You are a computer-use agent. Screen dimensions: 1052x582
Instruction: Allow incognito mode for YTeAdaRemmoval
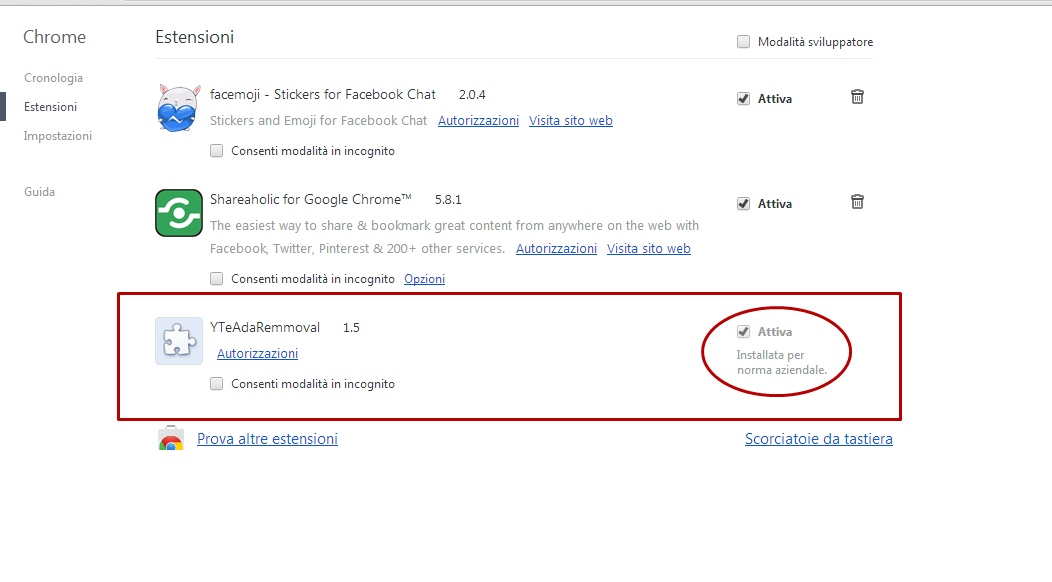point(216,383)
